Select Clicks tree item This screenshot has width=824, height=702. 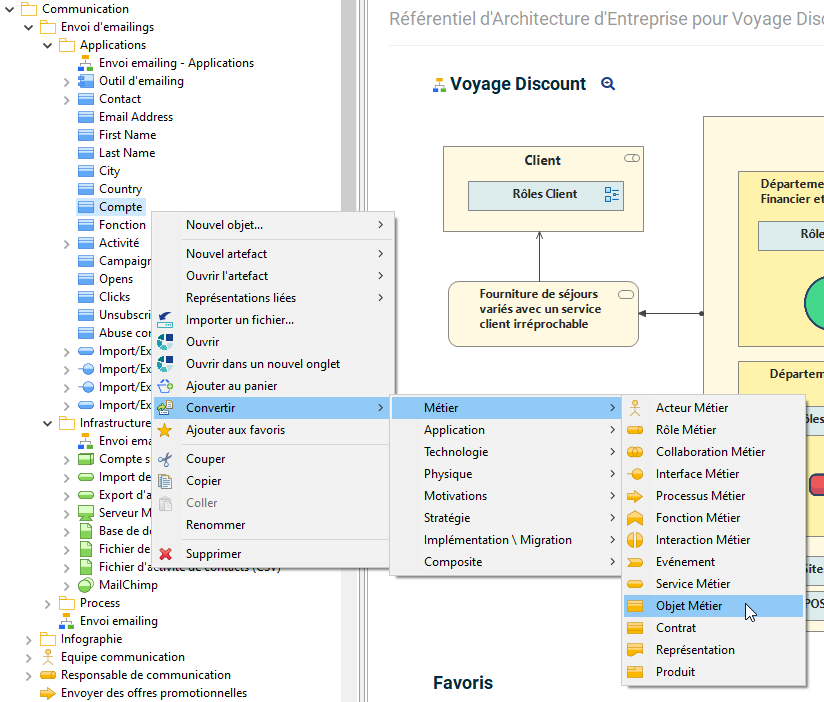pyautogui.click(x=115, y=297)
